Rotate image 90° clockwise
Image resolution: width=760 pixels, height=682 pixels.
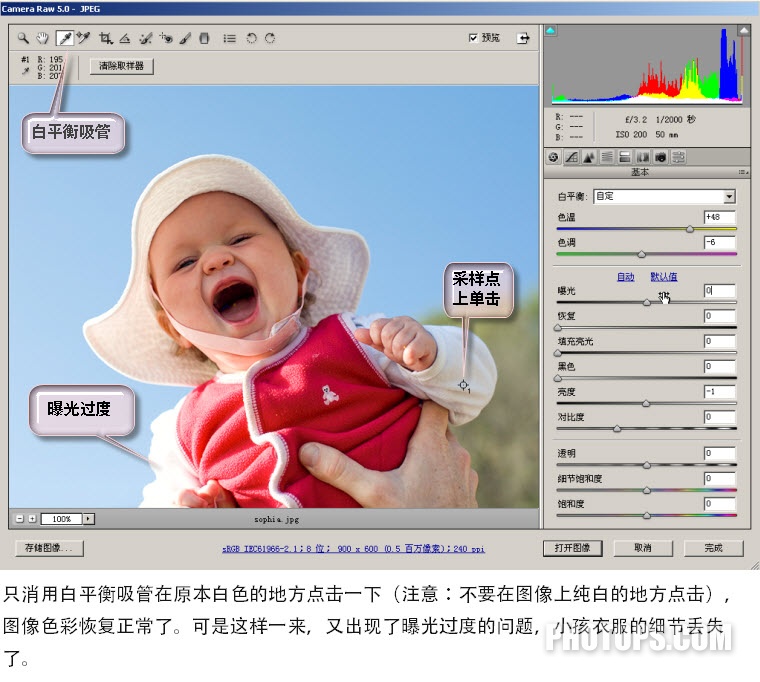(x=270, y=38)
